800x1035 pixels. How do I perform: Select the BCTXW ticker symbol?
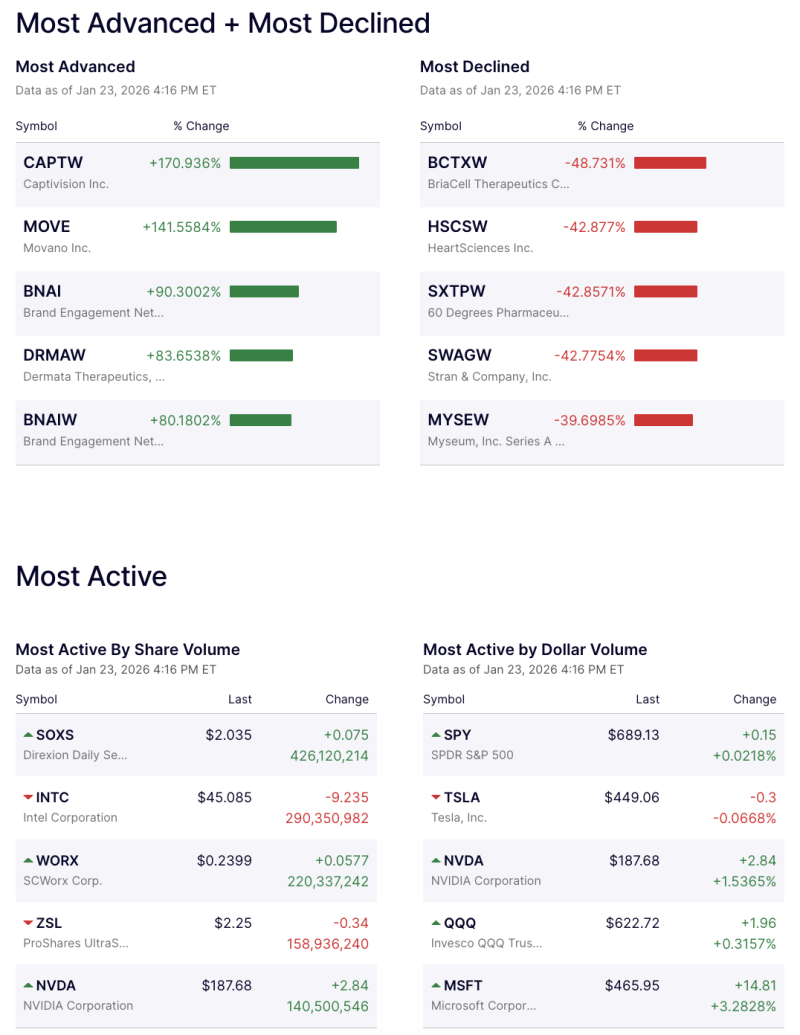pyautogui.click(x=456, y=161)
